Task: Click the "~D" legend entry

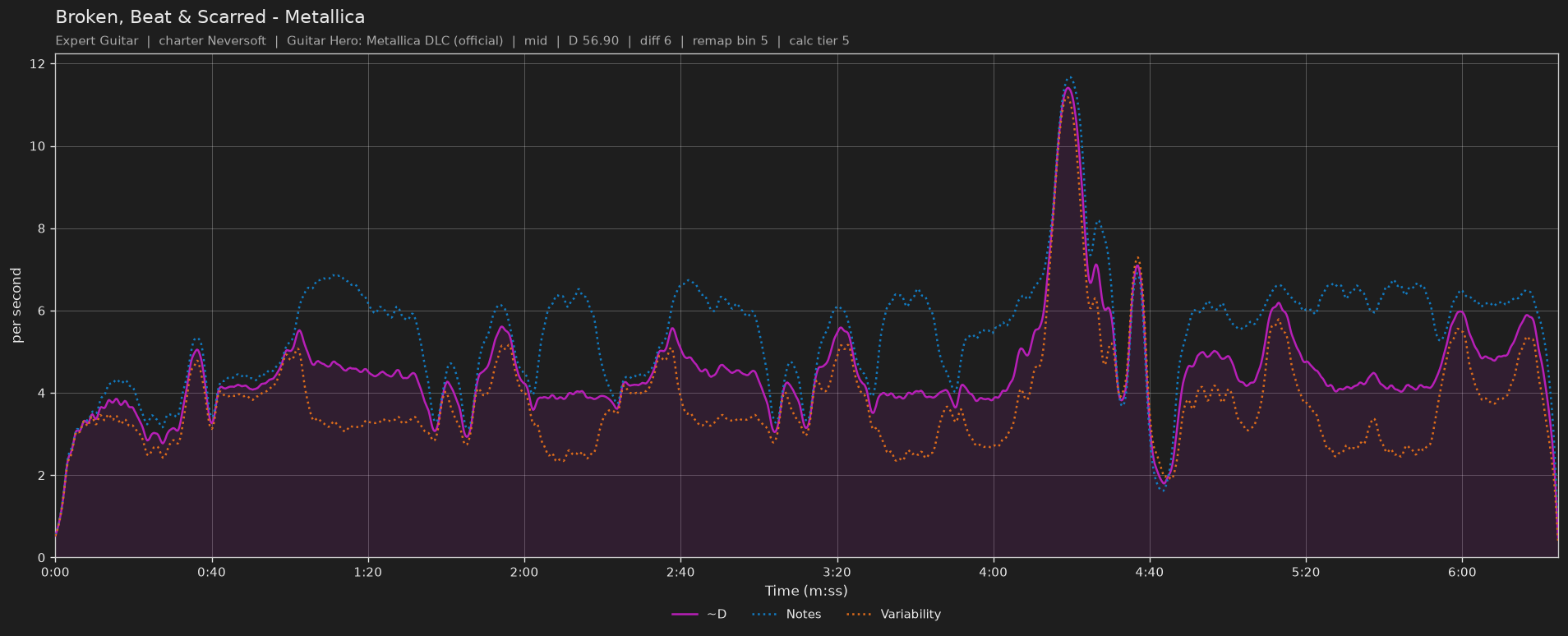Action: [x=699, y=615]
